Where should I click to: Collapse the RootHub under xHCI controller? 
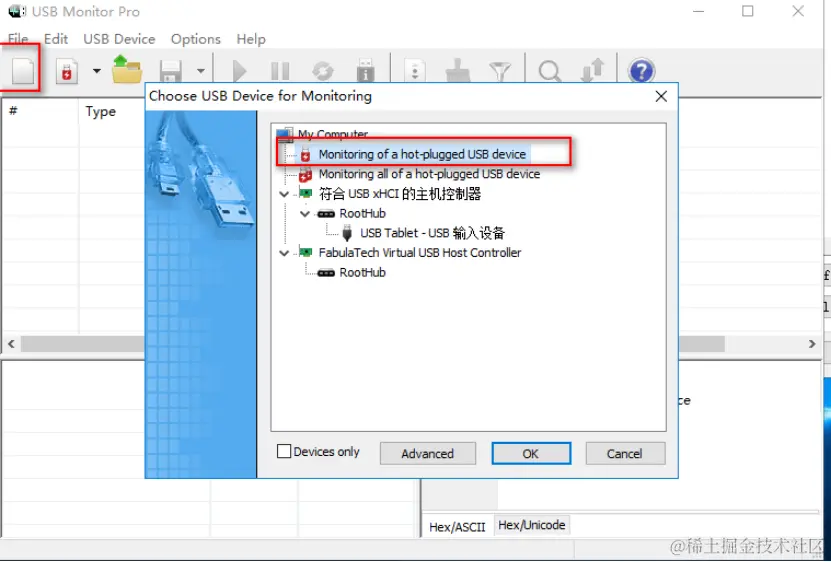click(305, 214)
